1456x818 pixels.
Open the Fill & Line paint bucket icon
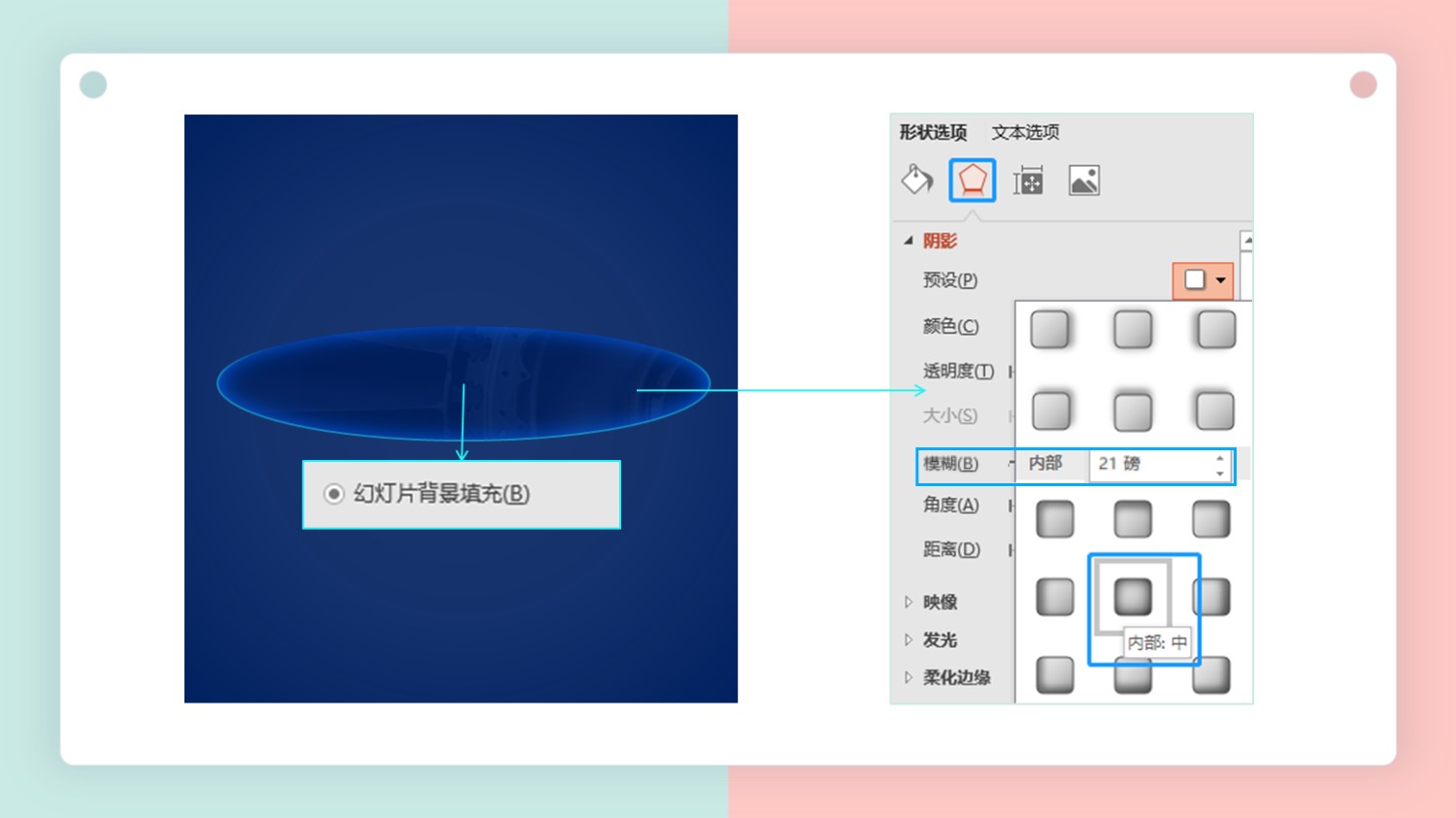pyautogui.click(x=917, y=180)
